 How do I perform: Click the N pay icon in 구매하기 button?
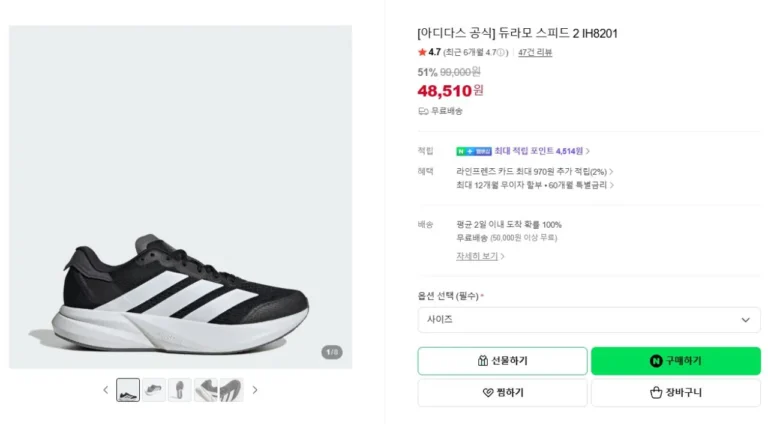pos(656,361)
